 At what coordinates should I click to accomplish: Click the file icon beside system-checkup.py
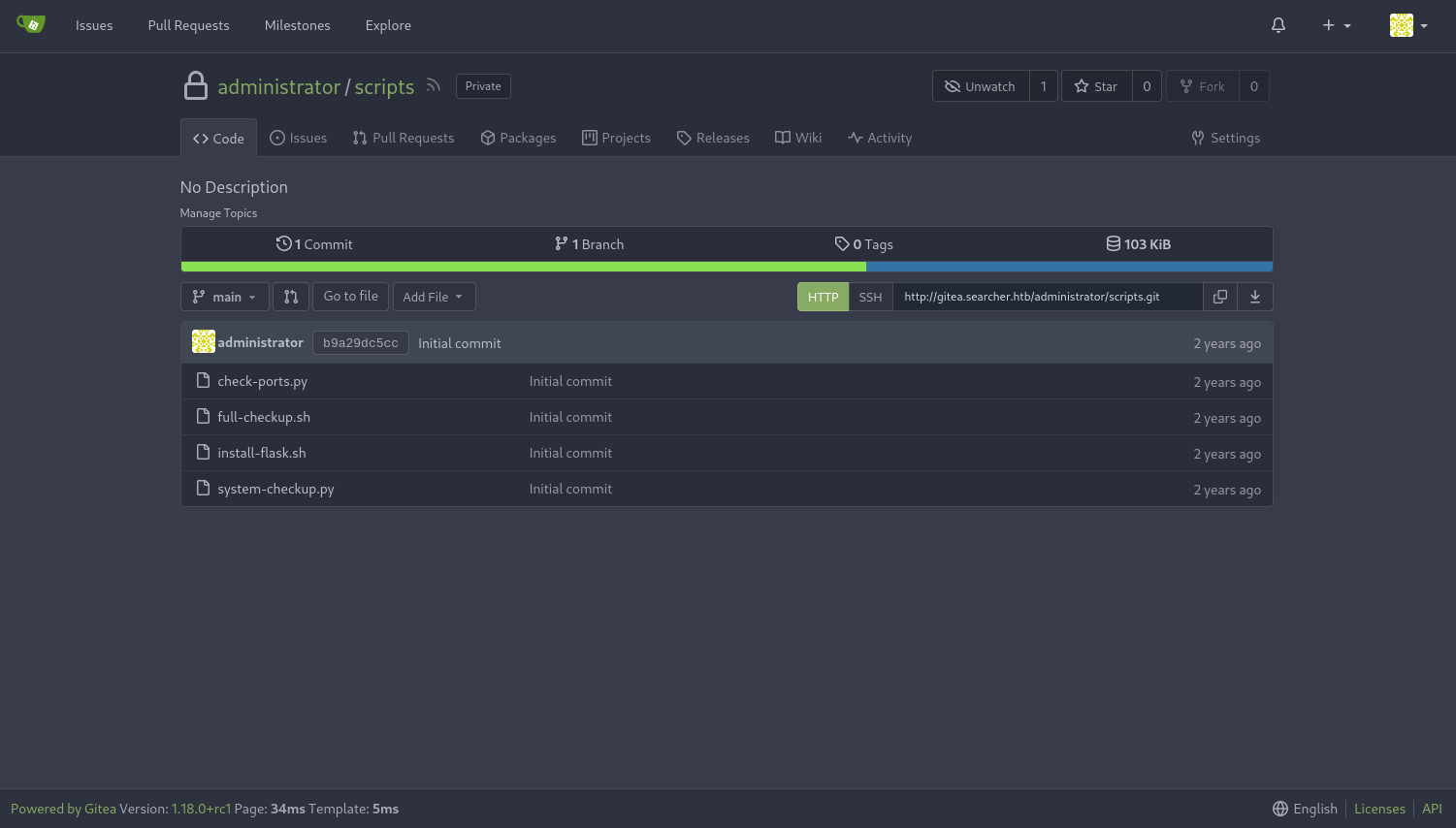click(x=203, y=488)
